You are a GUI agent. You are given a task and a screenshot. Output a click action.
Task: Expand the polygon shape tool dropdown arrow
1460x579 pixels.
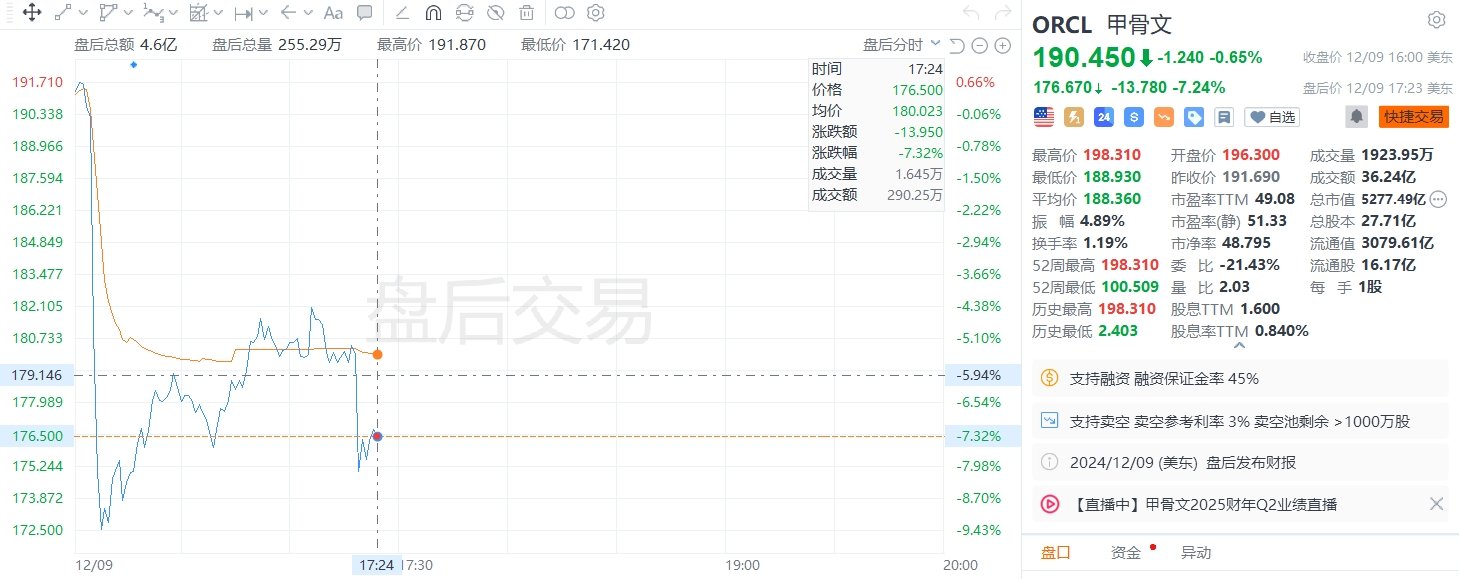click(x=127, y=13)
